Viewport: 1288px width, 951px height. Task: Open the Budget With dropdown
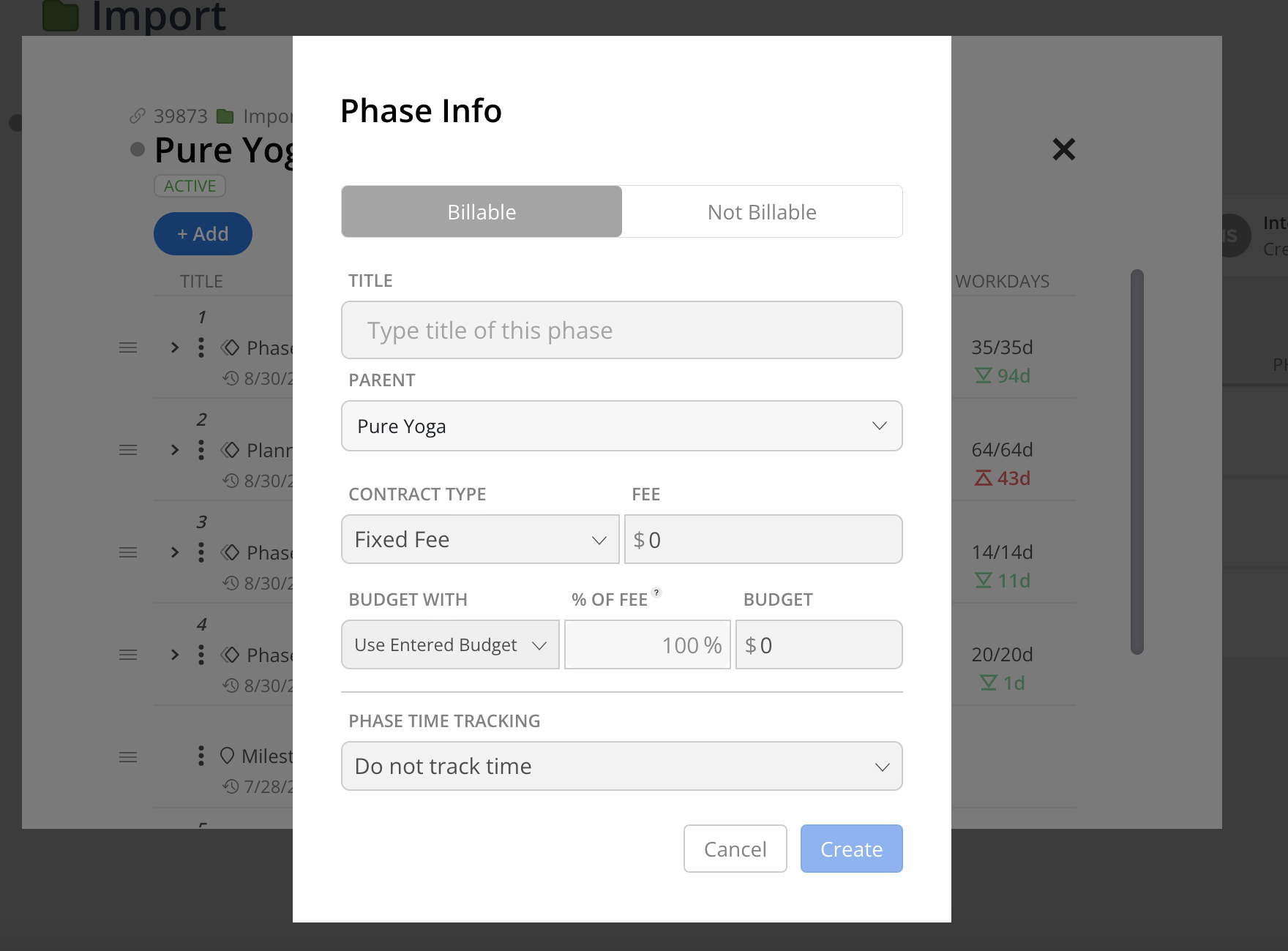[x=450, y=644]
